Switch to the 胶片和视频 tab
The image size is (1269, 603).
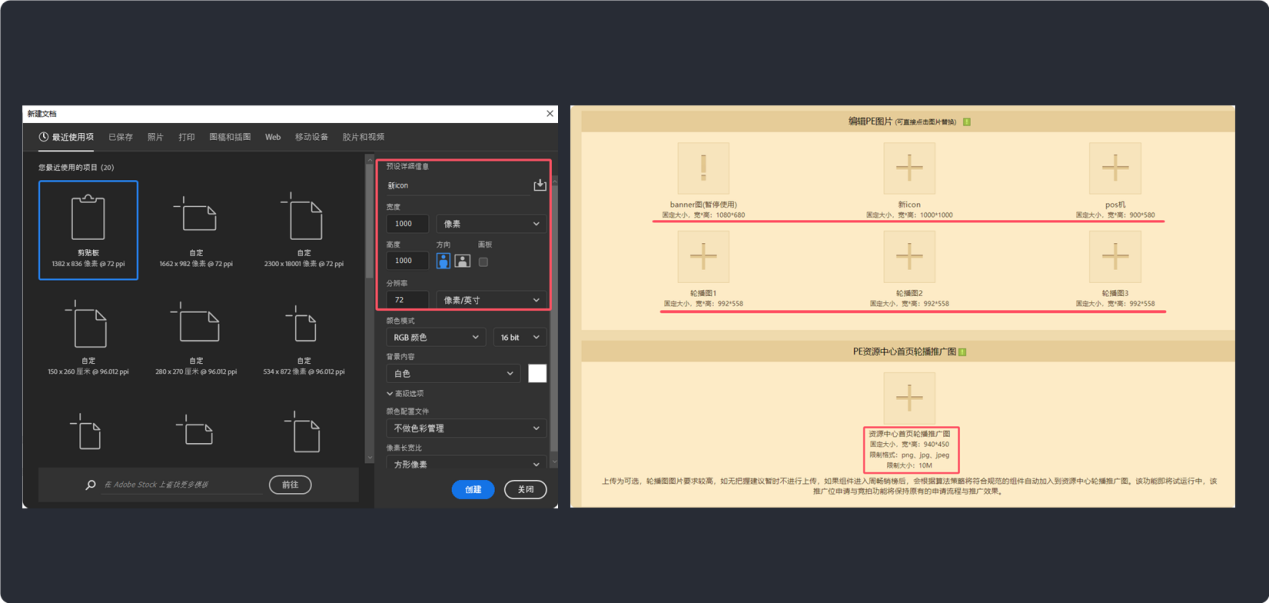click(363, 137)
